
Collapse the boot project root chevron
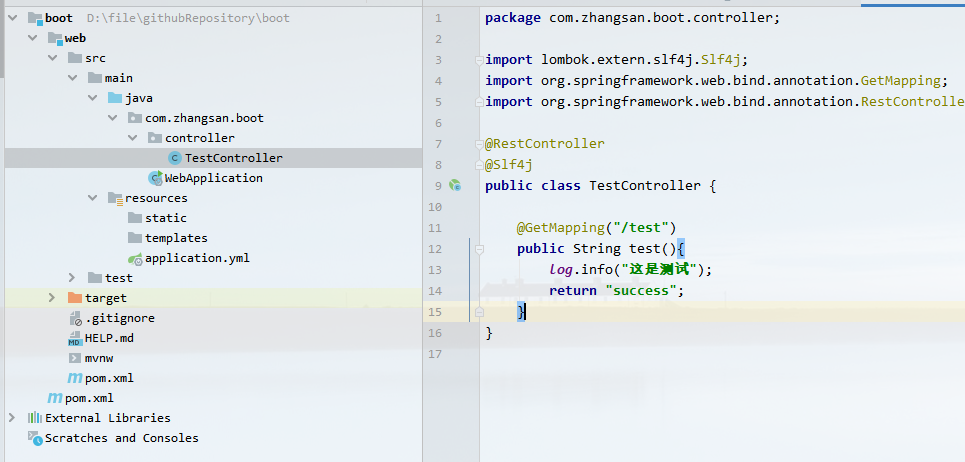[x=12, y=18]
